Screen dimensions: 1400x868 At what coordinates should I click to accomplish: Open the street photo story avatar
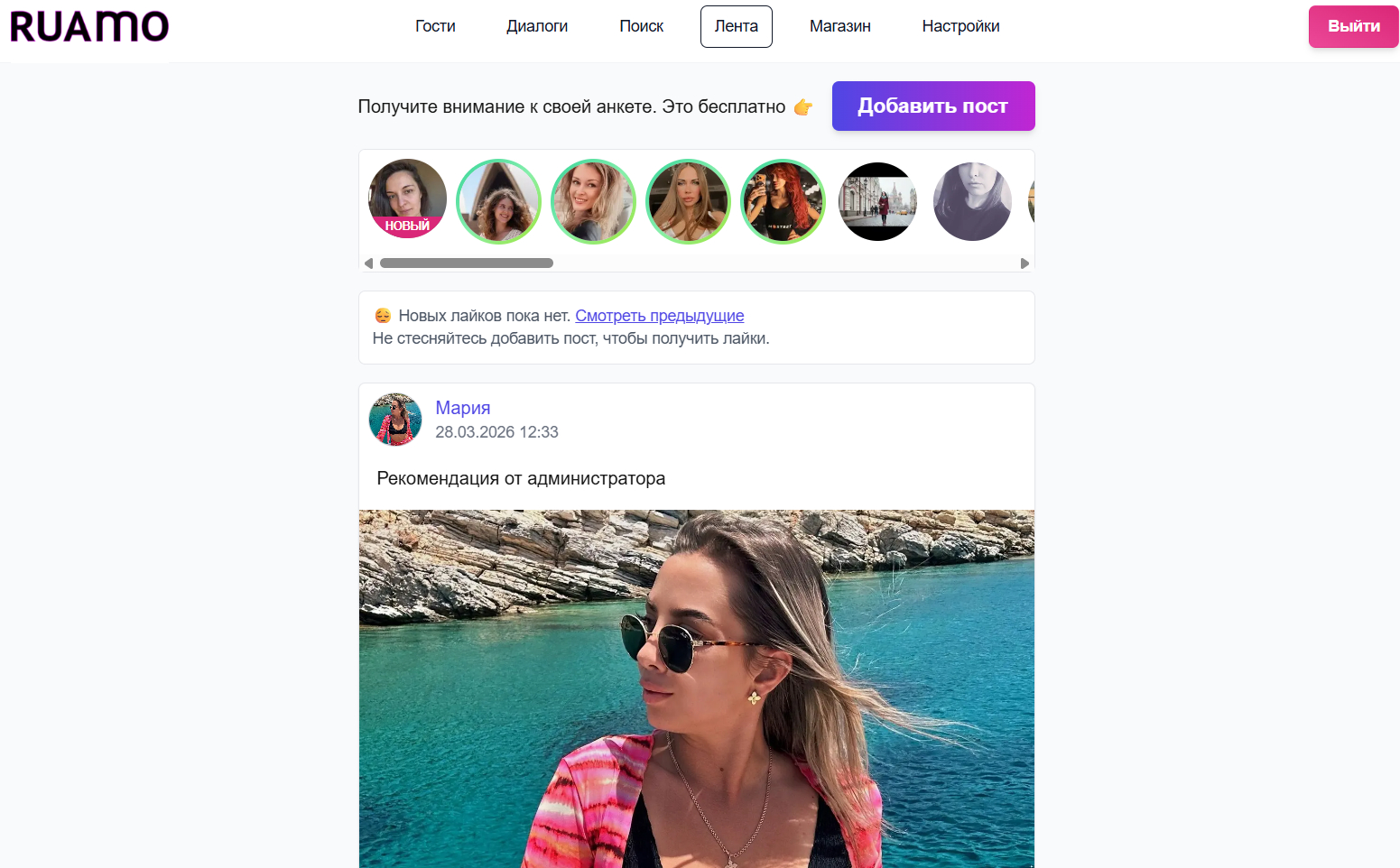[877, 201]
